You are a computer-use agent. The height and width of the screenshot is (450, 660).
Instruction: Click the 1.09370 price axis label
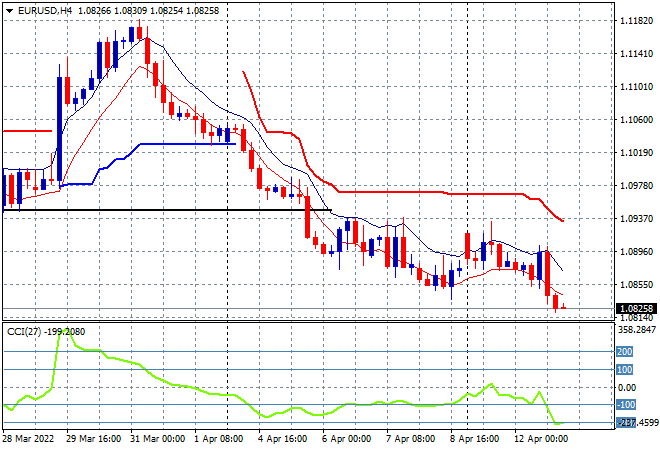pos(636,218)
